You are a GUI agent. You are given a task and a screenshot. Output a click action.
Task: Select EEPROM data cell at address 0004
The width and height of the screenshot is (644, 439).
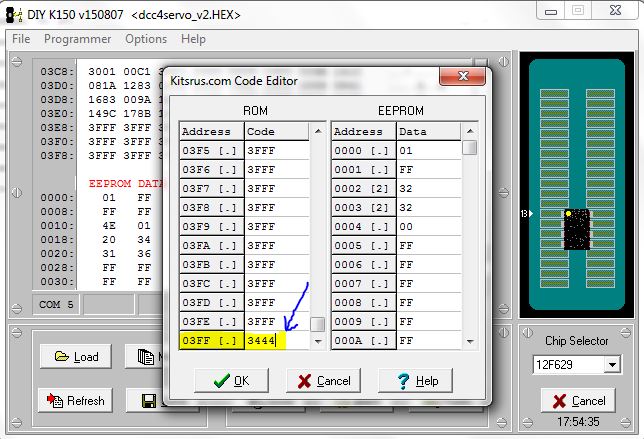pyautogui.click(x=428, y=226)
